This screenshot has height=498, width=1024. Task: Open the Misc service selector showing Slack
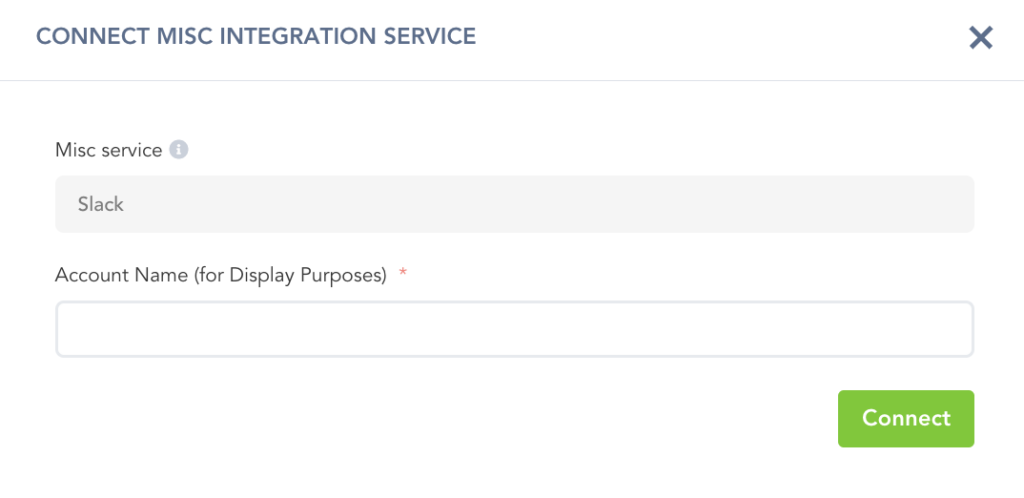coord(514,204)
